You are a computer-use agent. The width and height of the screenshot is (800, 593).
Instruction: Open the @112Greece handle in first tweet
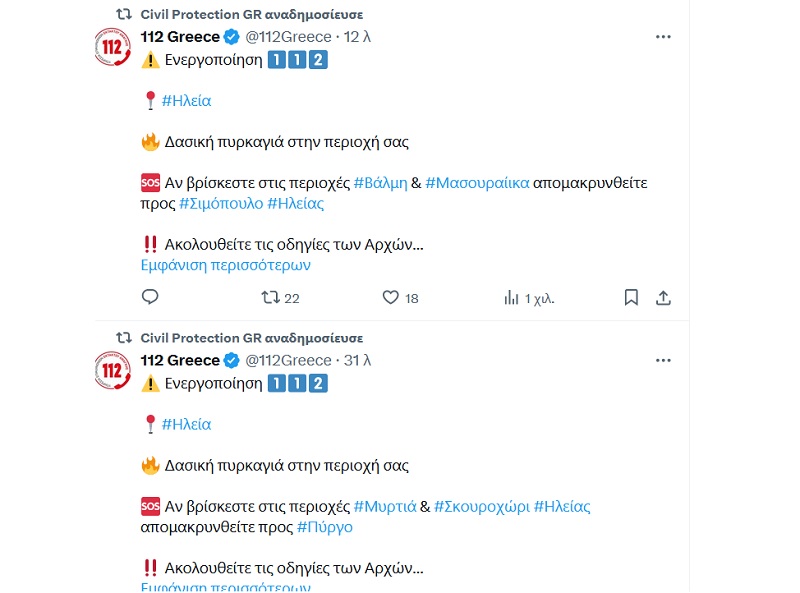coord(288,37)
